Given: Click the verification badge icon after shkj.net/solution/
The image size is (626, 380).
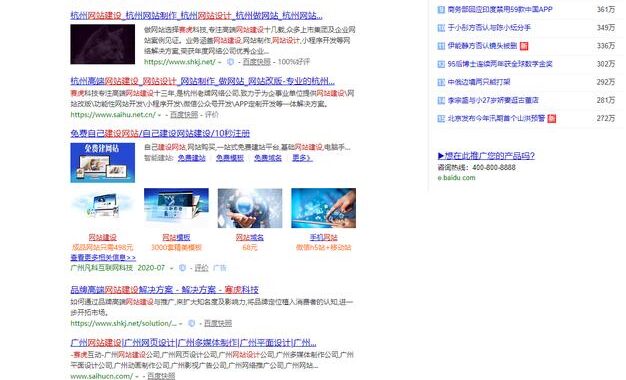Looking at the screenshot, I should (192, 323).
